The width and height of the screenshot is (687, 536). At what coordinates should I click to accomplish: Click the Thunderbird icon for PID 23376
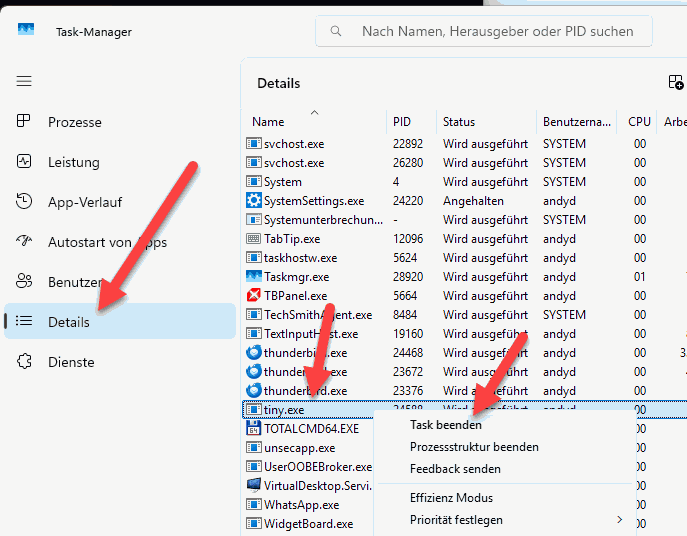[254, 390]
